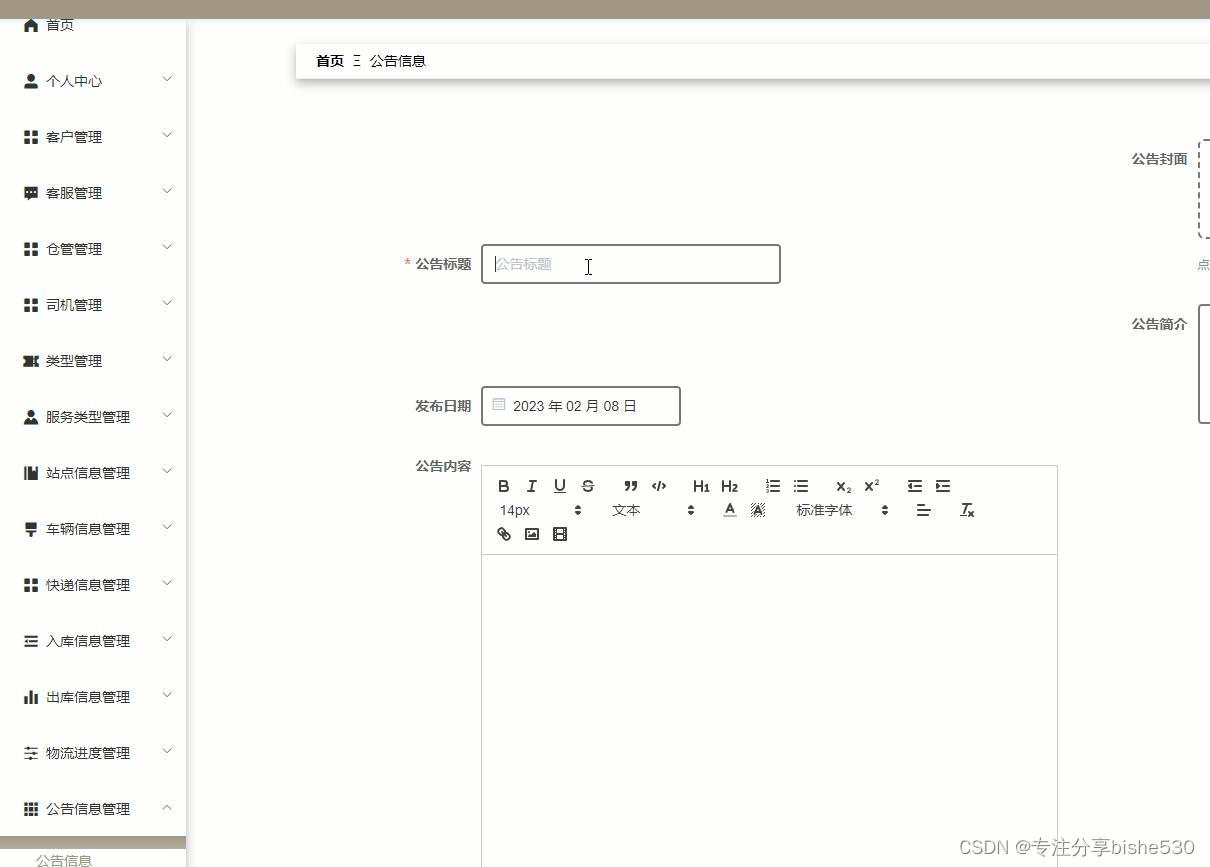Collapse the 公告信息管理 chevron
The width and height of the screenshot is (1210, 867).
[x=167, y=807]
